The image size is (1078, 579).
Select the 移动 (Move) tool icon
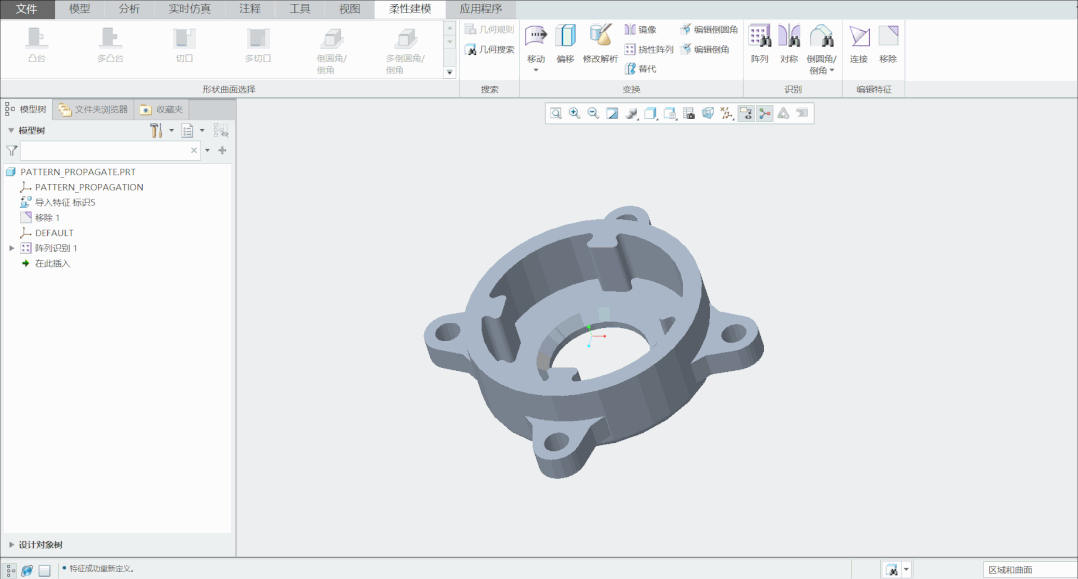click(x=536, y=36)
